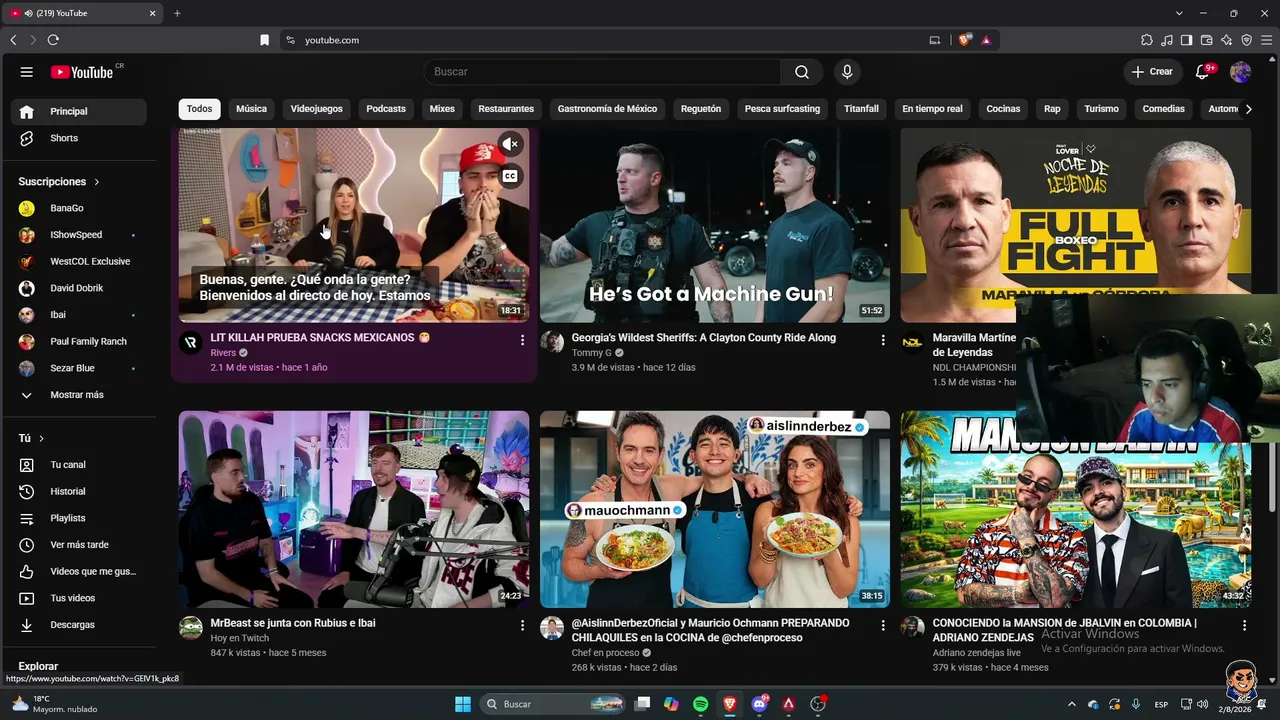Open Principal in the sidebar
The image size is (1280, 720).
pyautogui.click(x=78, y=111)
